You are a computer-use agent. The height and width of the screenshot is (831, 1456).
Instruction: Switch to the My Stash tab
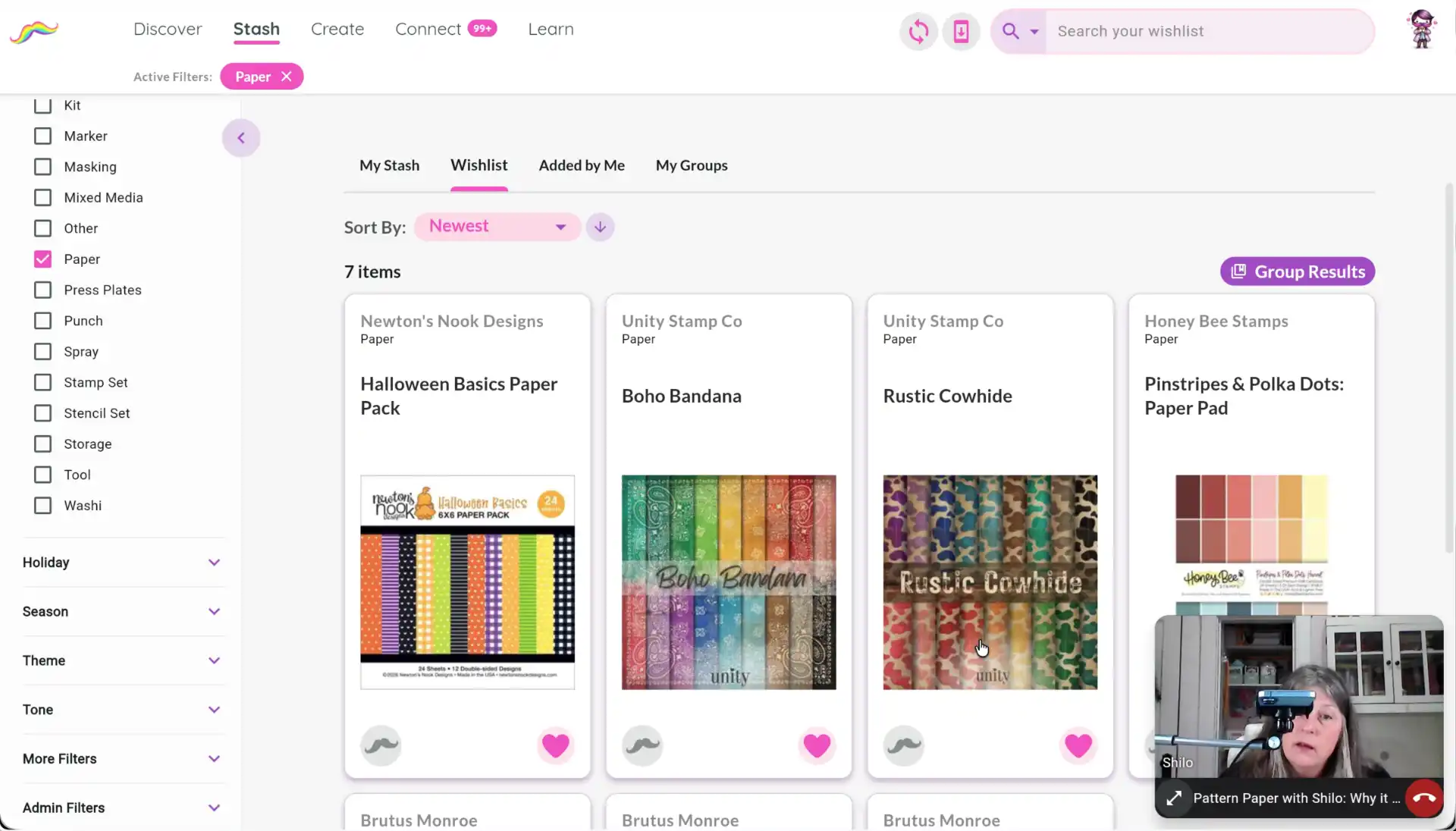click(389, 165)
